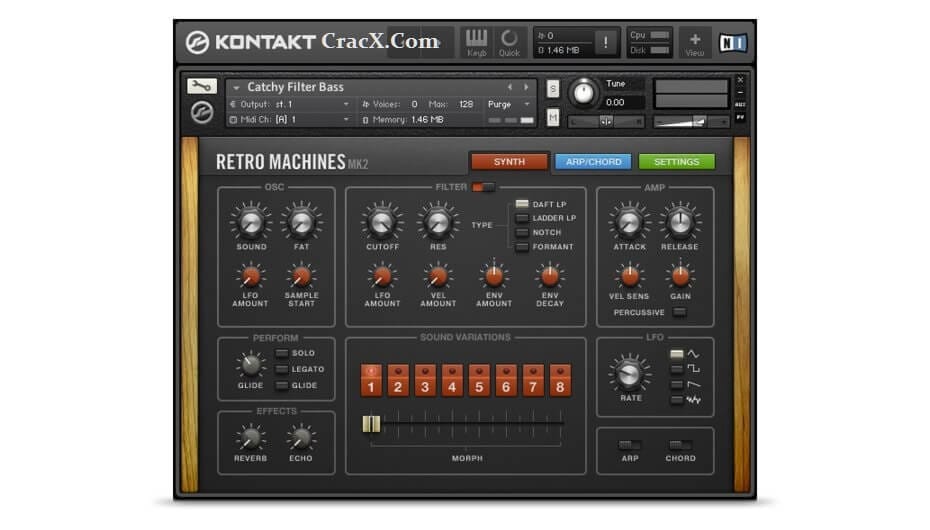930x530 pixels.
Task: Click the Tune value field 0.00
Action: [x=615, y=103]
